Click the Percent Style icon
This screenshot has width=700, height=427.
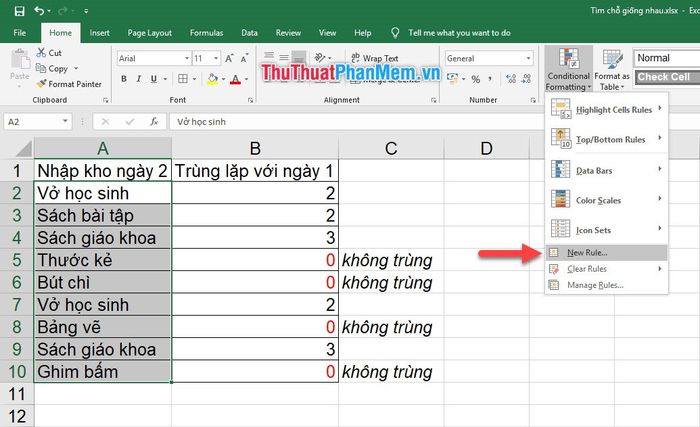475,80
